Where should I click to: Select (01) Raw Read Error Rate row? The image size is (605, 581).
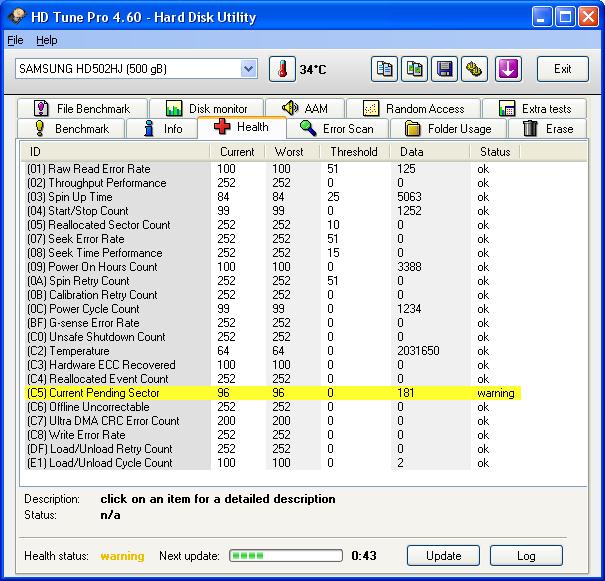click(272, 169)
